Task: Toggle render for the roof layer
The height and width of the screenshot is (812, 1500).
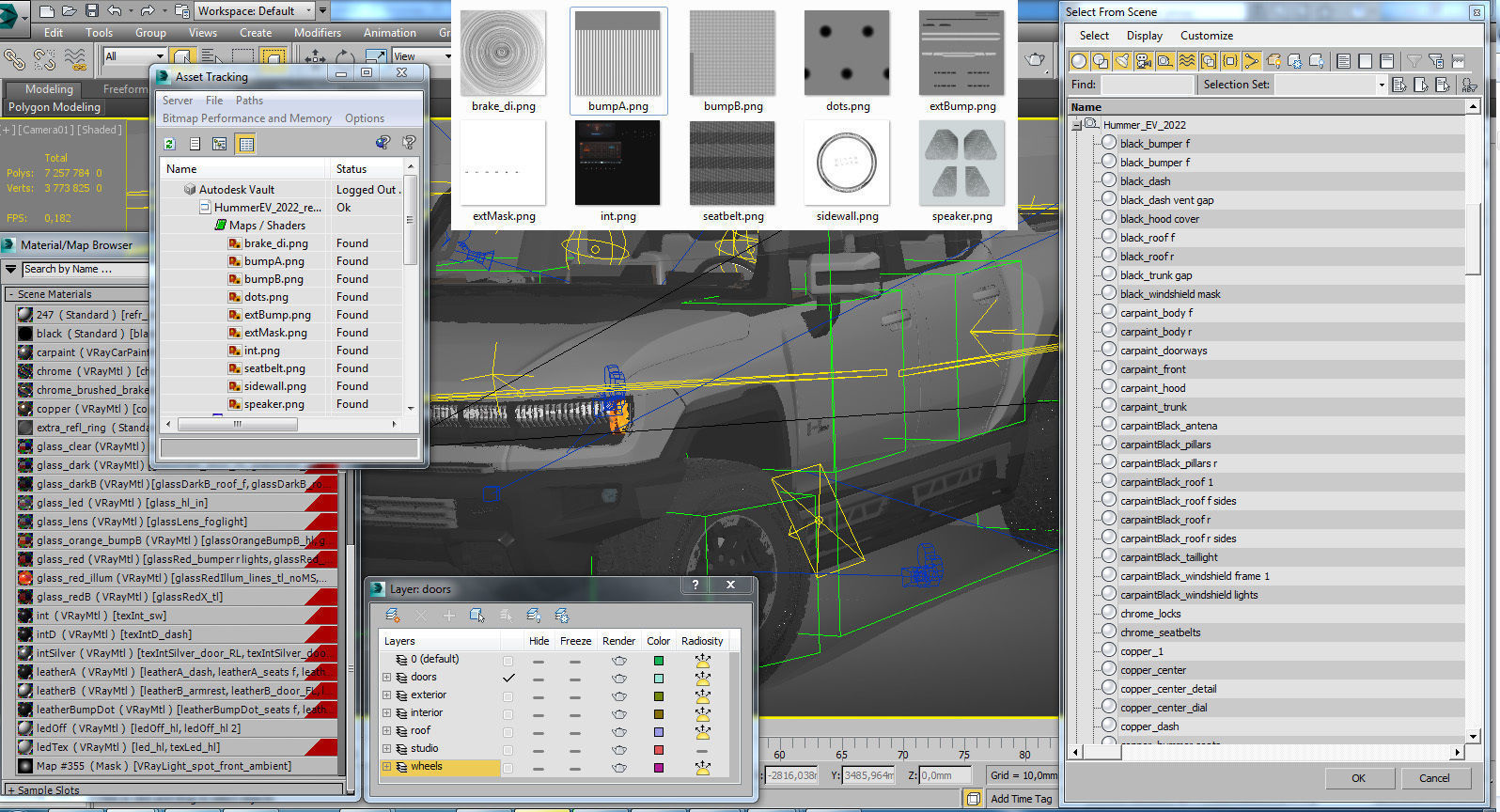Action: 618,731
